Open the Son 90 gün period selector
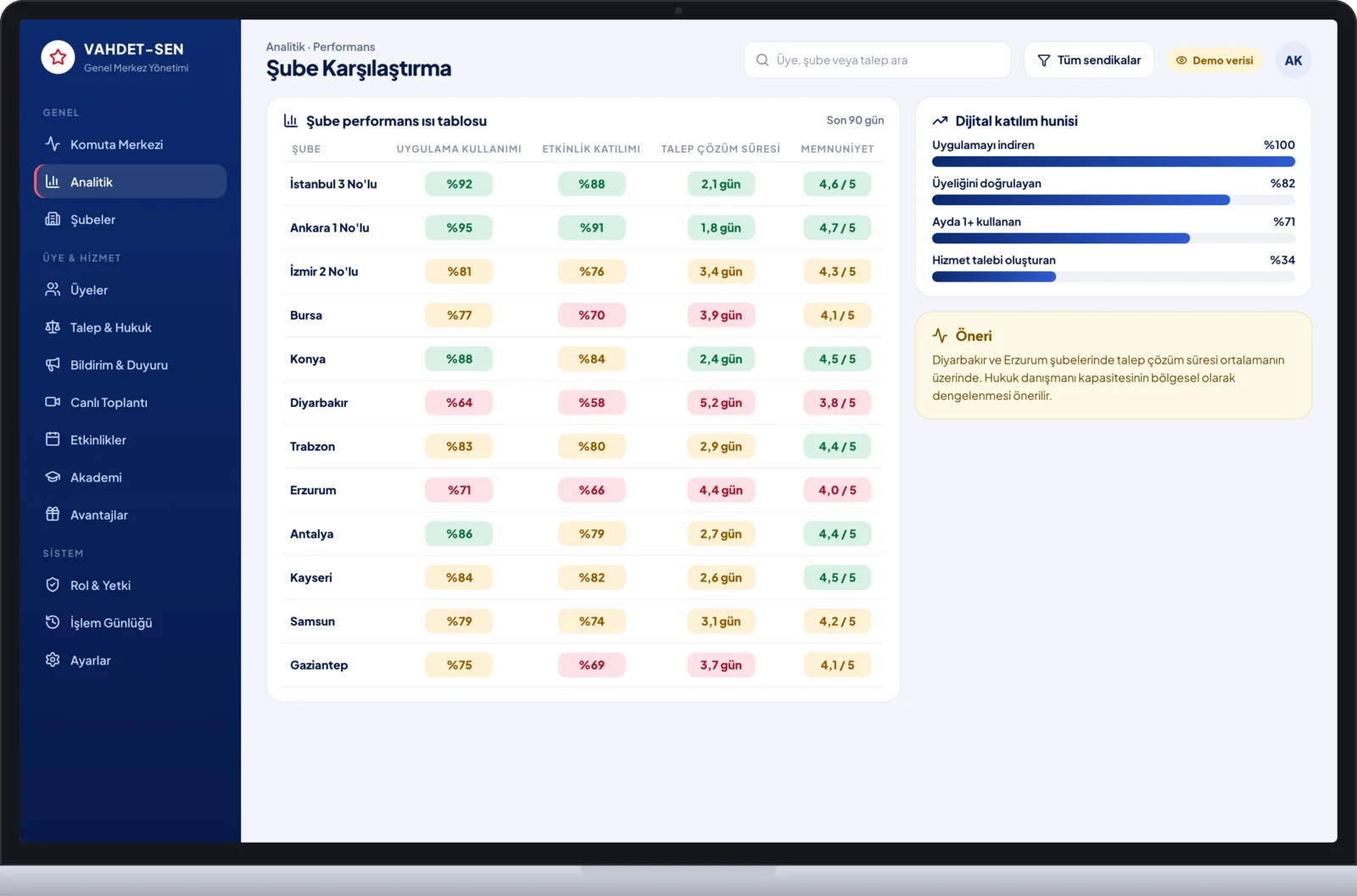1357x896 pixels. (855, 120)
